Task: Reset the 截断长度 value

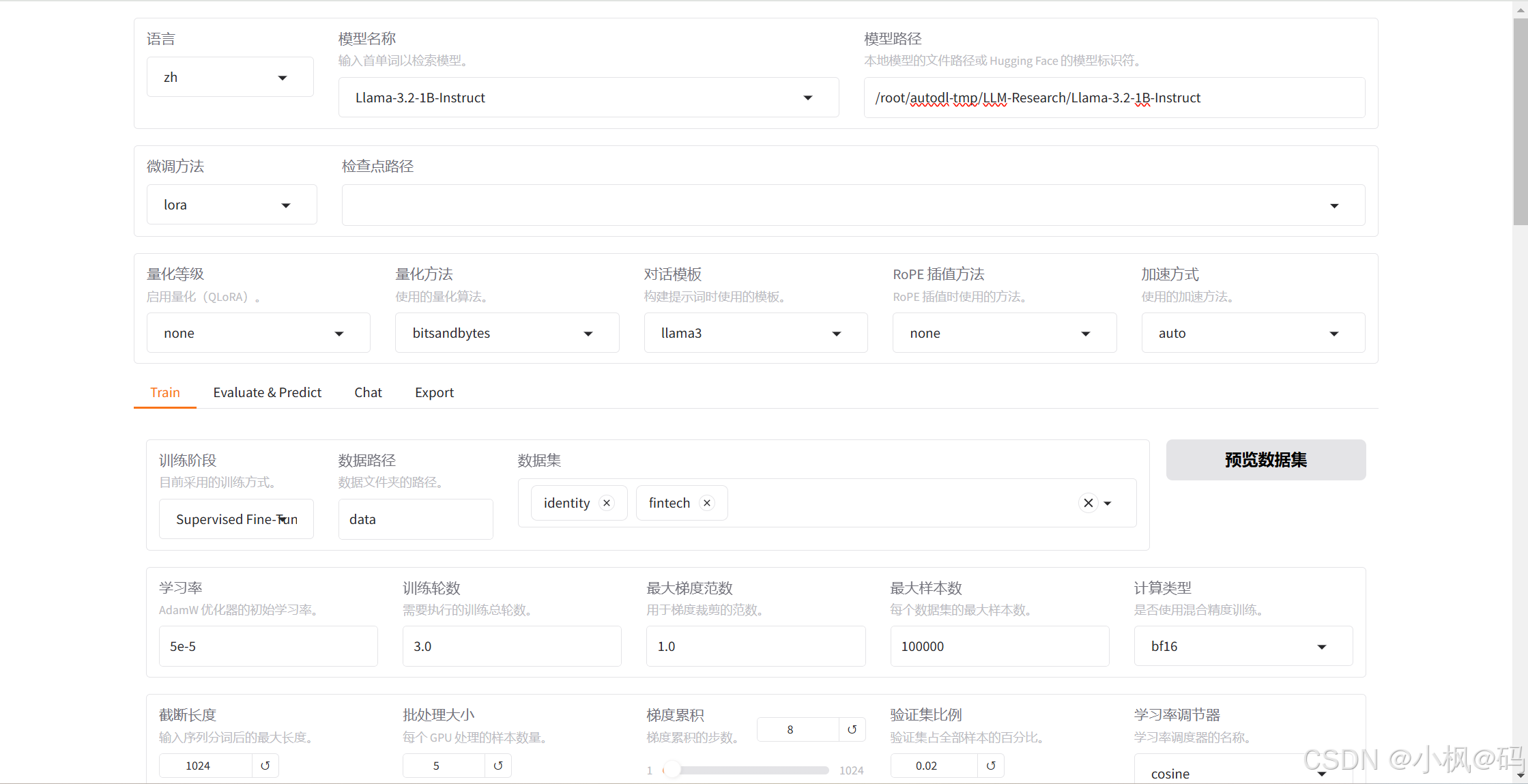Action: (x=265, y=766)
